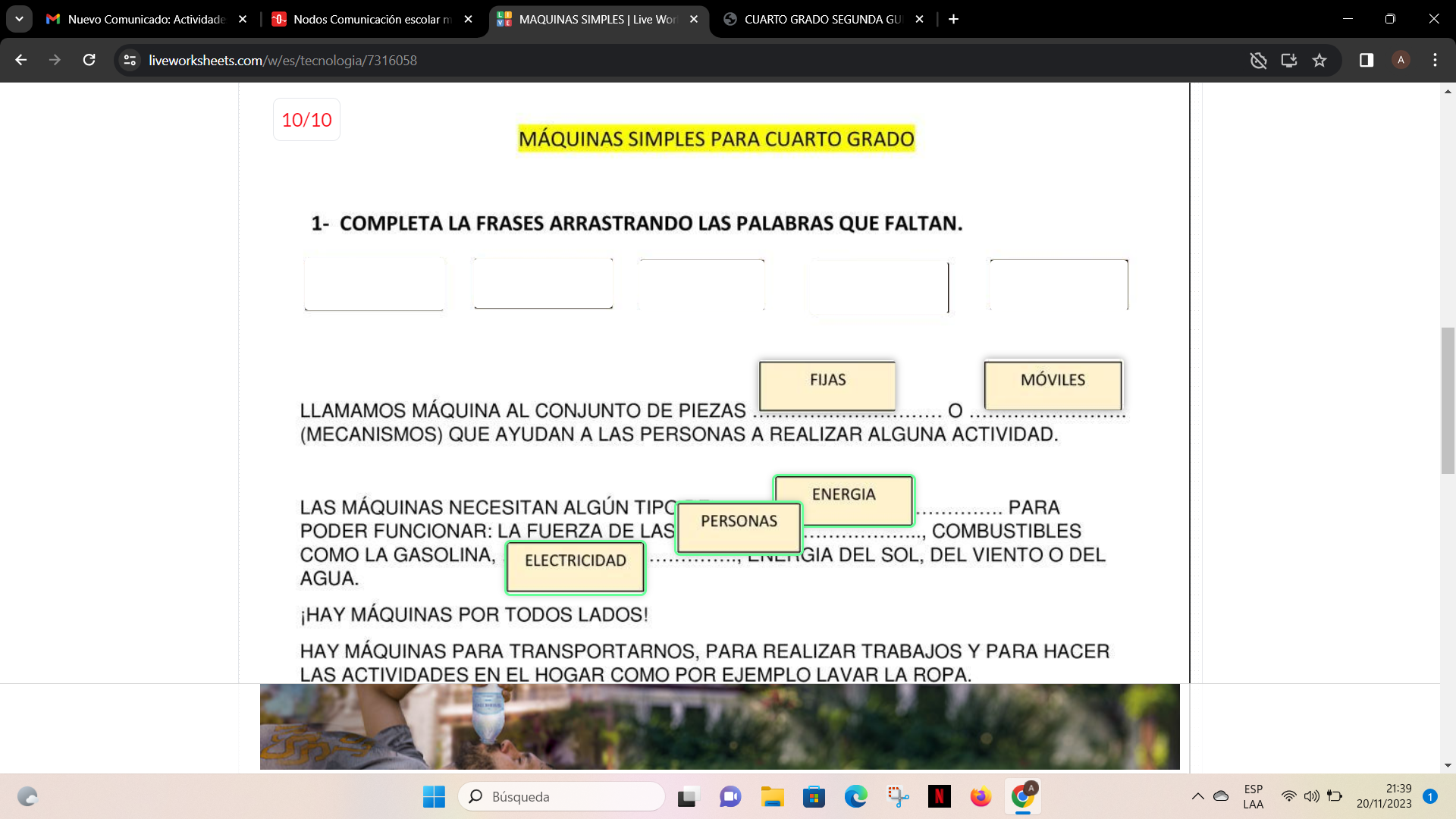Open the browser side panel icon
This screenshot has height=819, width=1456.
[x=1367, y=60]
